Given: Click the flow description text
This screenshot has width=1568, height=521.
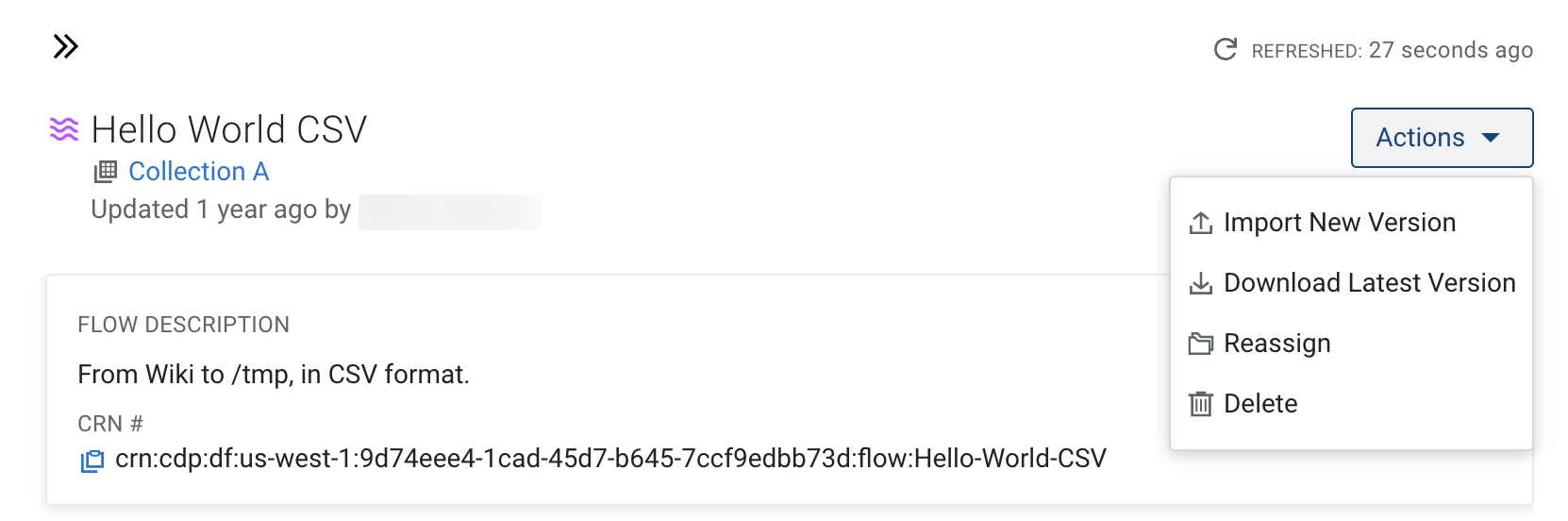Looking at the screenshot, I should 274,375.
